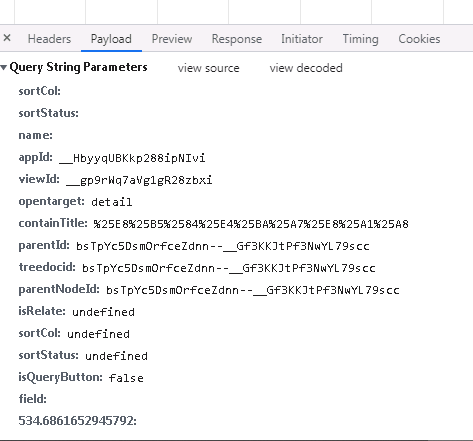Go to the Initiator tab
This screenshot has height=441, width=473.
click(x=302, y=39)
